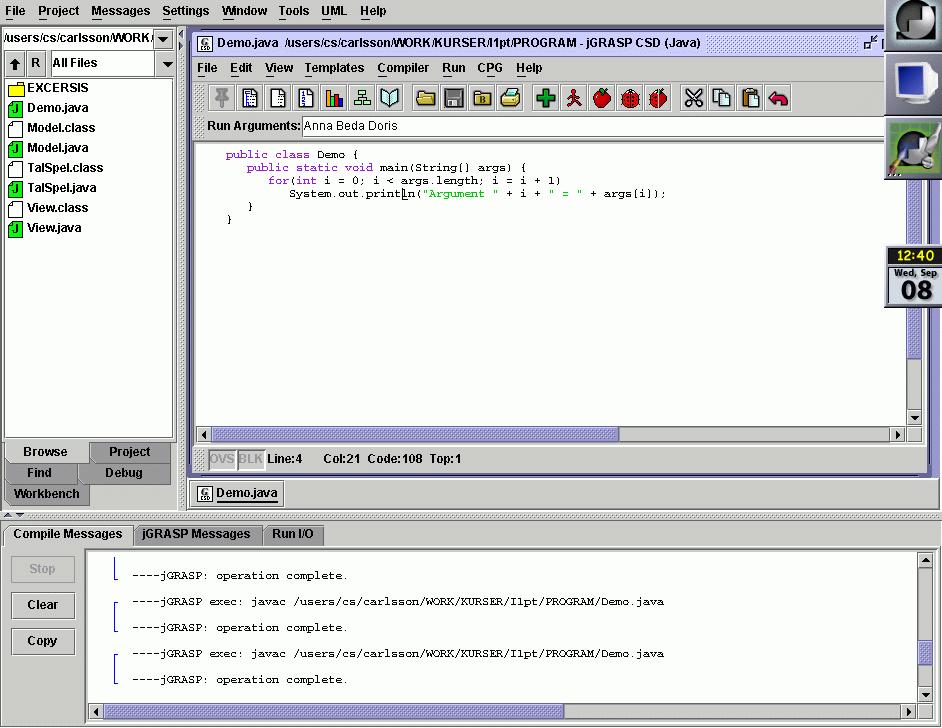Save Demo.java with the floppy disk icon
The image size is (942, 728).
pos(454,98)
